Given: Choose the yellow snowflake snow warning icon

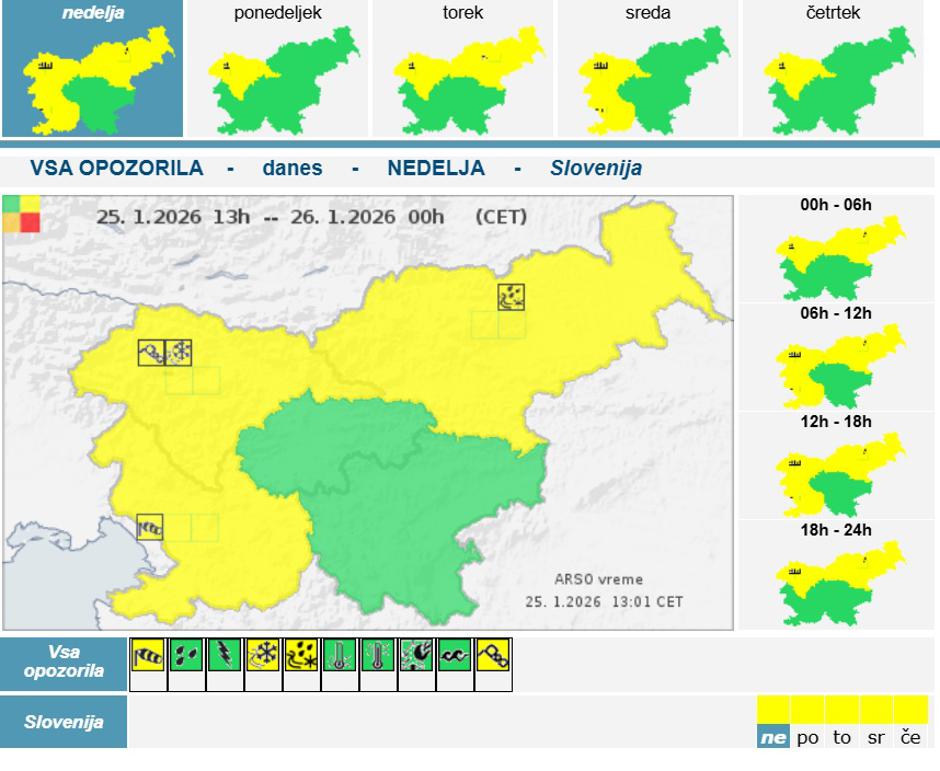Looking at the screenshot, I should pyautogui.click(x=263, y=655).
